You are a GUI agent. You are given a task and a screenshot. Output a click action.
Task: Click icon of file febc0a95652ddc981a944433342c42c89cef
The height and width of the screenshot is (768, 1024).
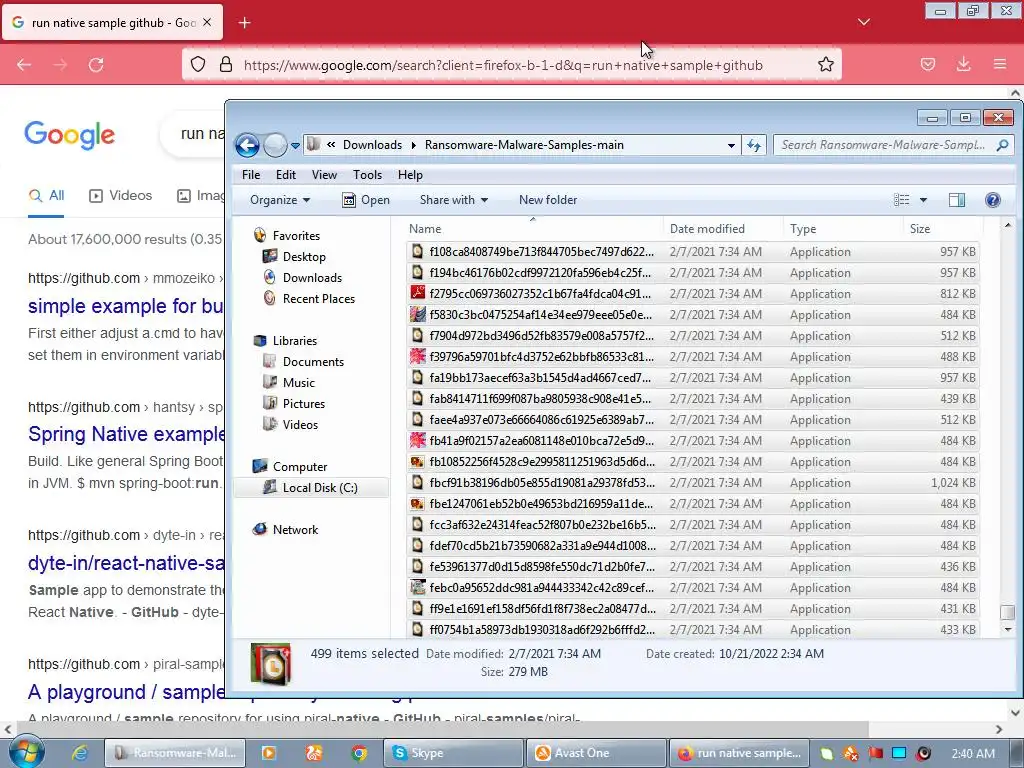(x=417, y=587)
